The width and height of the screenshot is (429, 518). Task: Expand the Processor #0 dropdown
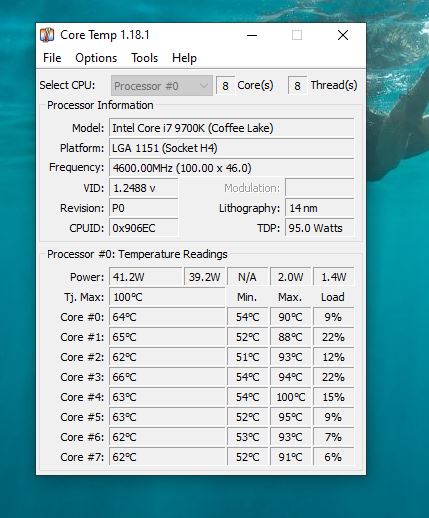click(162, 86)
